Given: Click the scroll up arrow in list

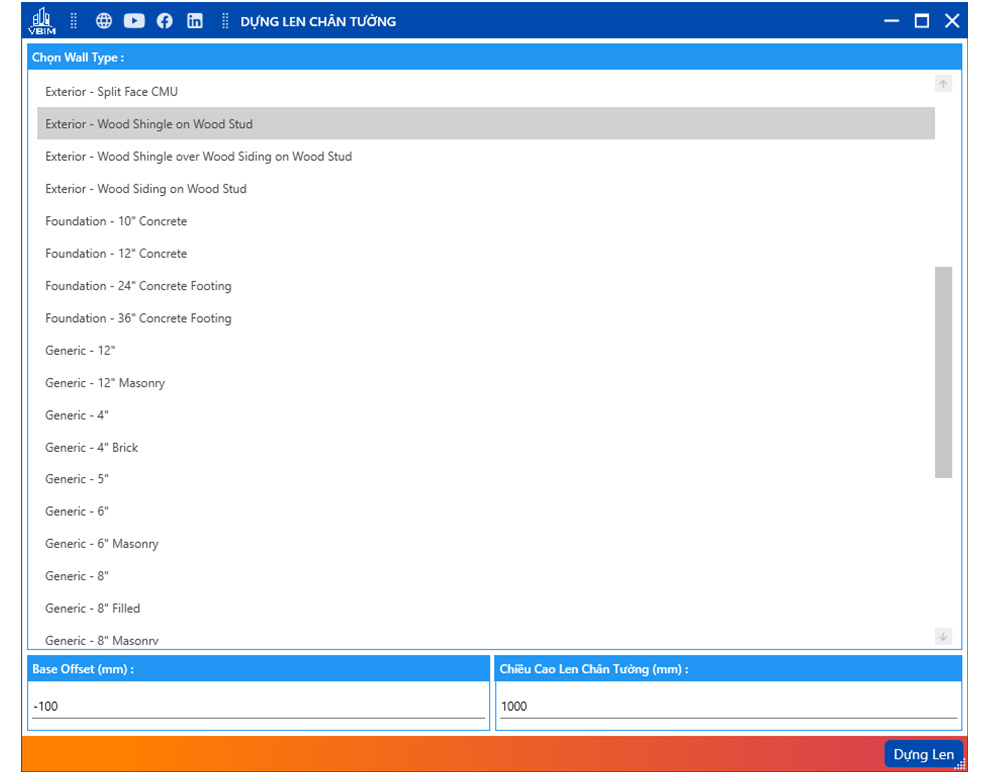Looking at the screenshot, I should click(x=943, y=85).
